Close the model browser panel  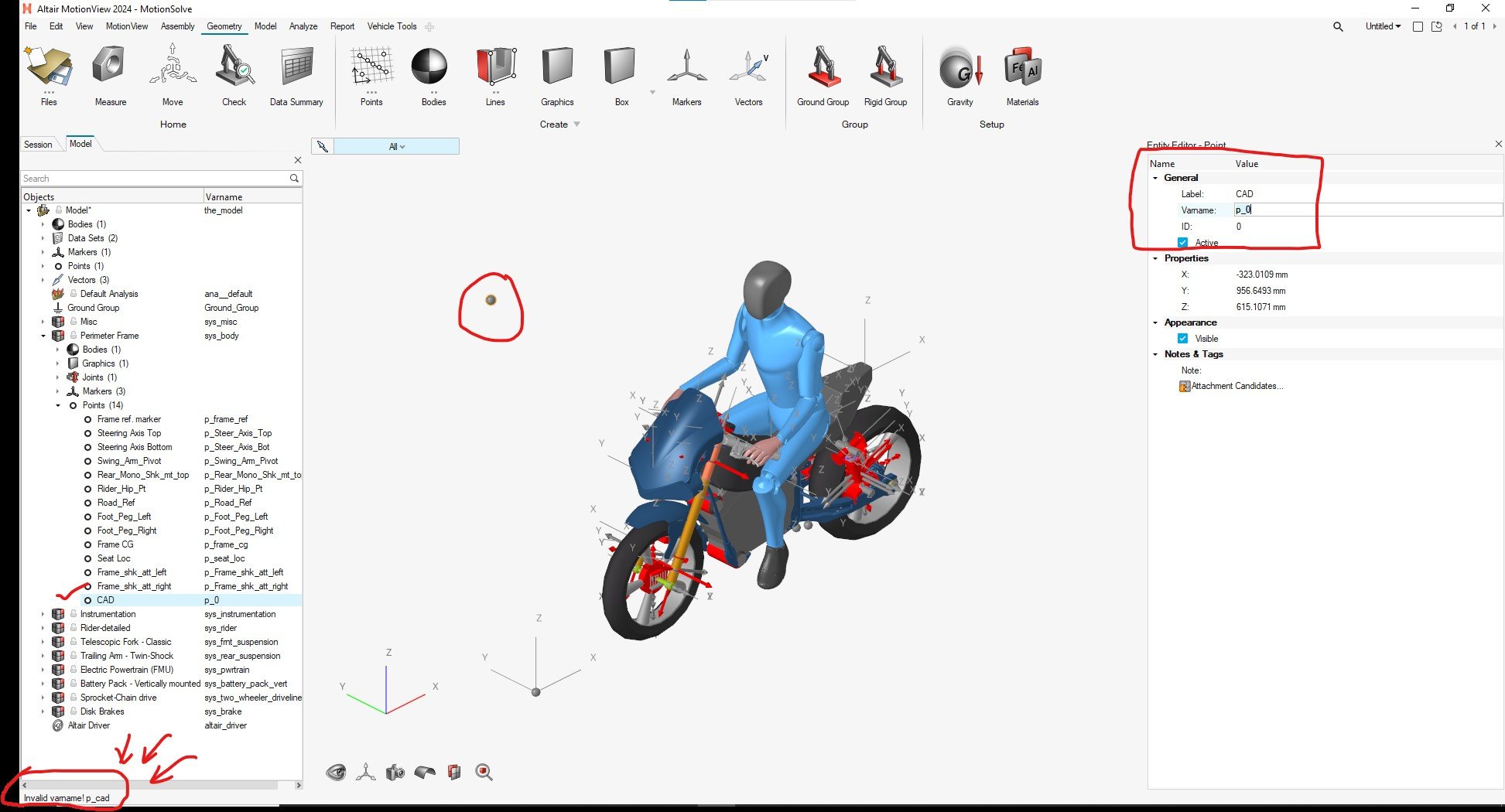pos(298,160)
